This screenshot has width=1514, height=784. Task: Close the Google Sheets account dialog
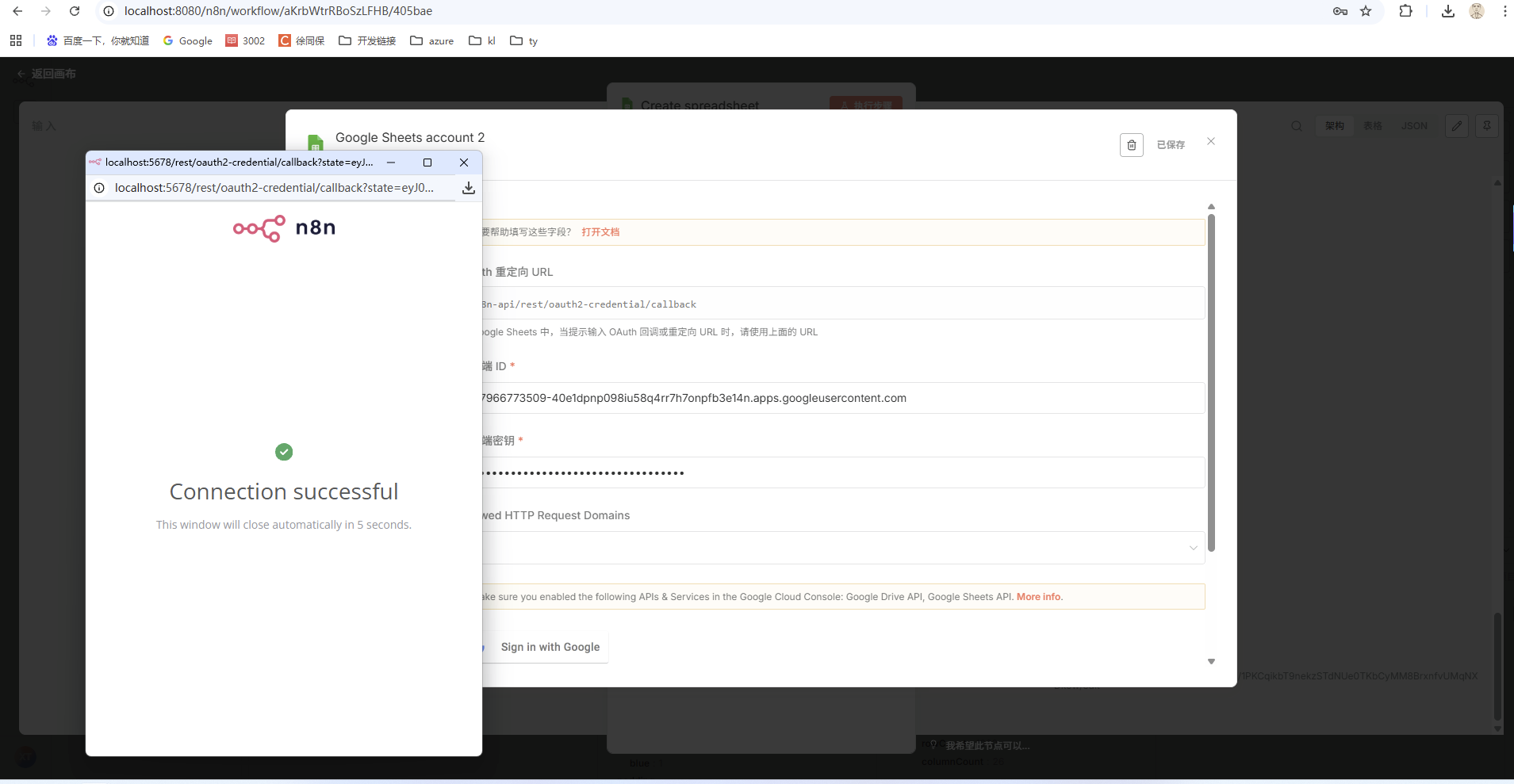(1211, 141)
